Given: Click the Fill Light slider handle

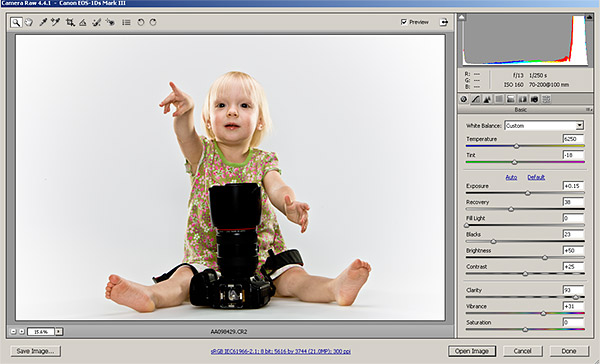Looking at the screenshot, I should [466, 225].
